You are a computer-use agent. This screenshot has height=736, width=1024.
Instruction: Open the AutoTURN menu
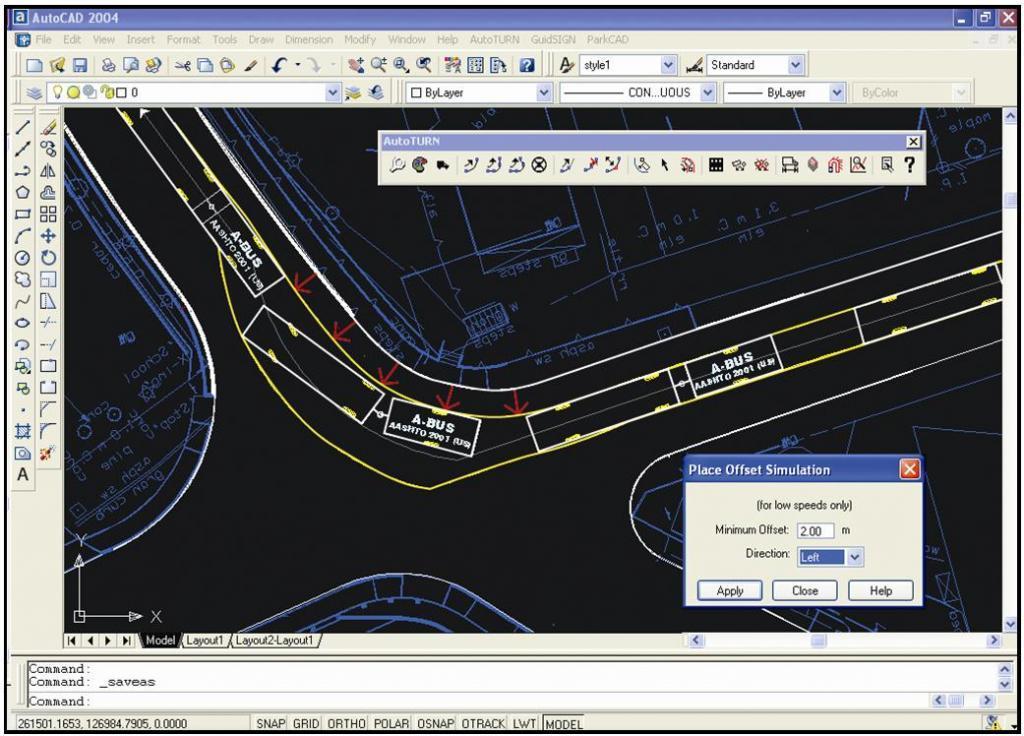coord(494,39)
